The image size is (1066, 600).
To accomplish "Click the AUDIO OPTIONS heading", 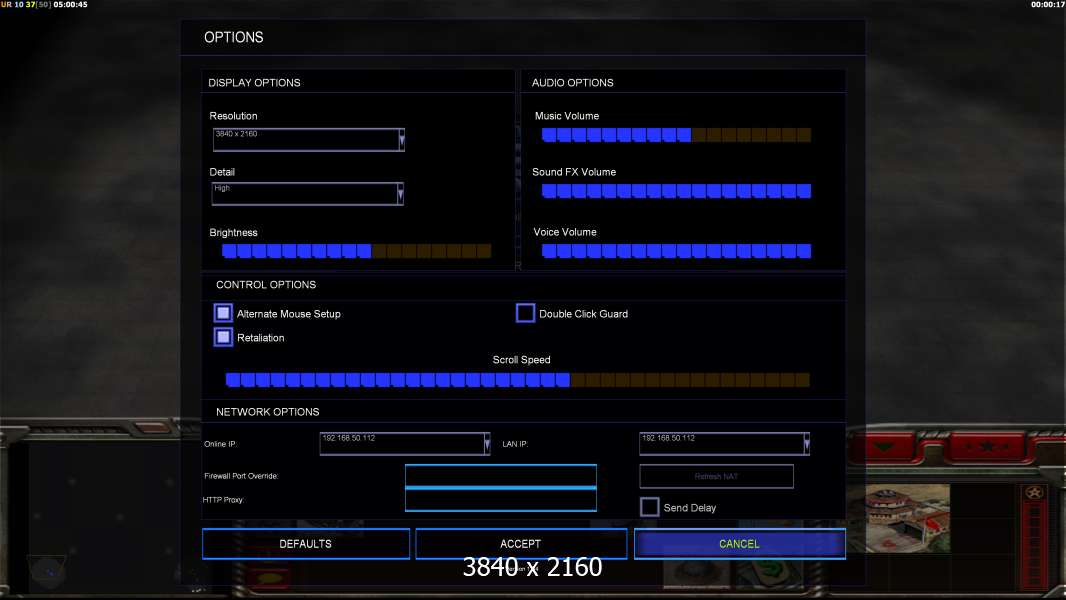I will point(572,83).
